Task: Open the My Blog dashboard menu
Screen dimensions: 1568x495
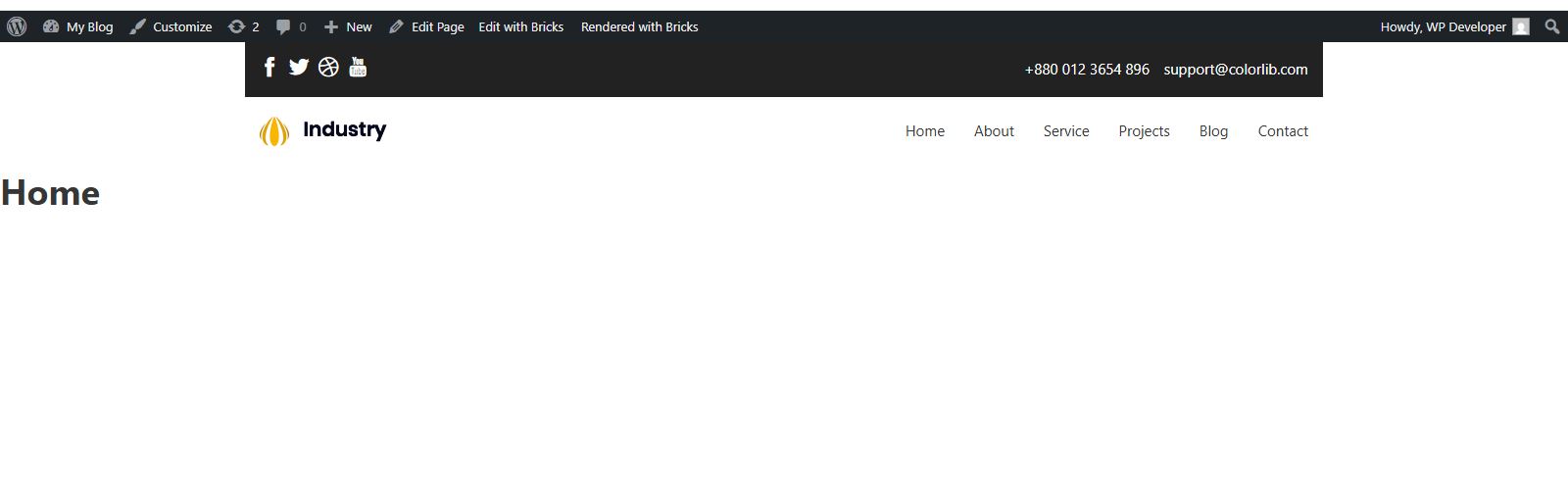Action: 78,26
